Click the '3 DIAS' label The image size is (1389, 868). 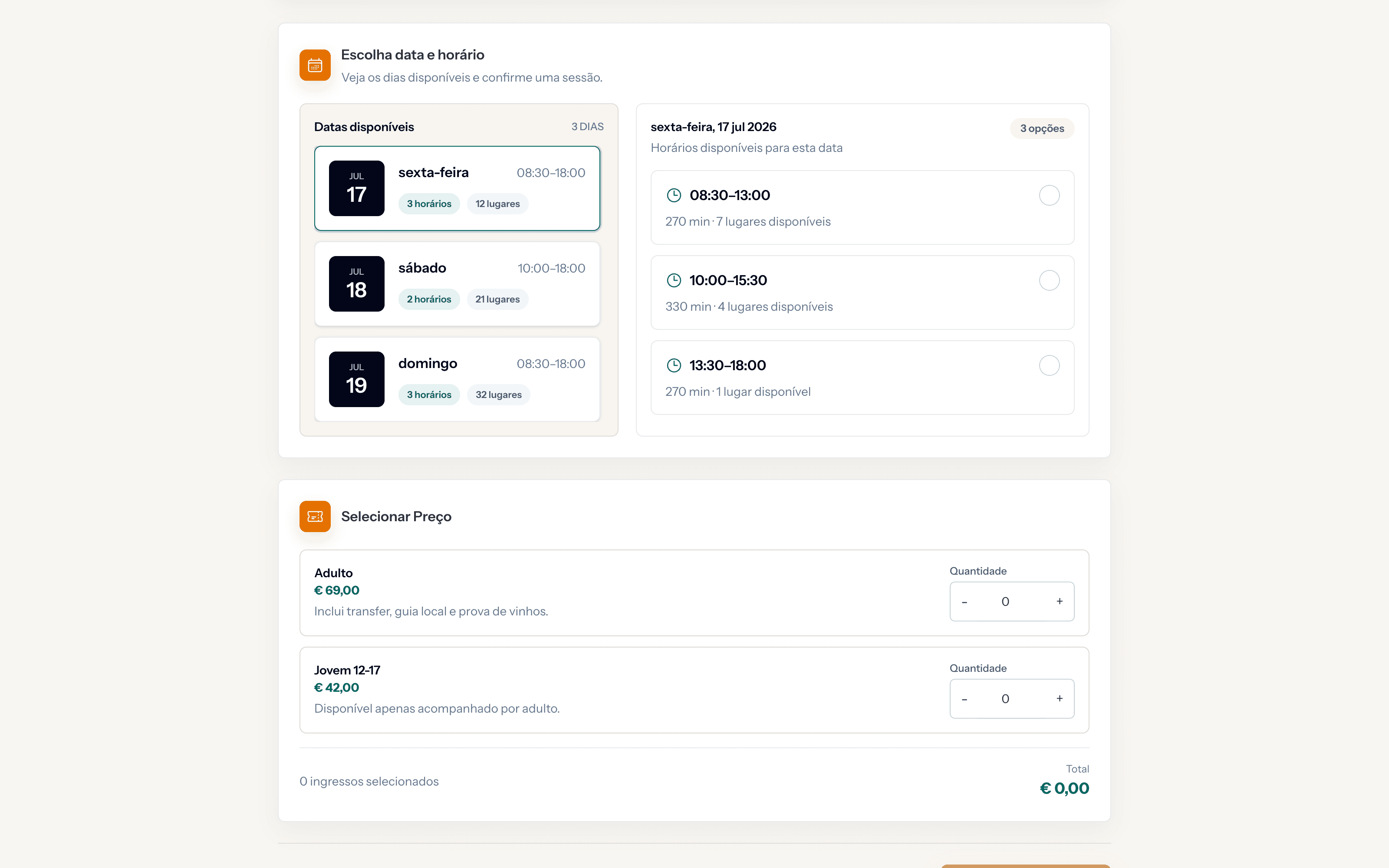pyautogui.click(x=587, y=127)
